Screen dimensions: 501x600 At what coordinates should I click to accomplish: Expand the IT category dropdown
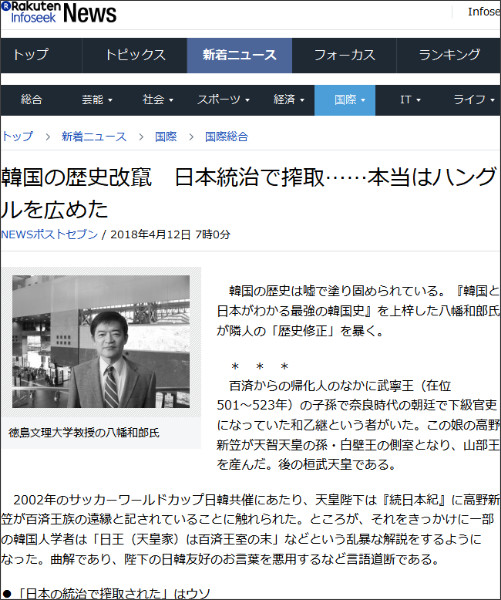[410, 100]
